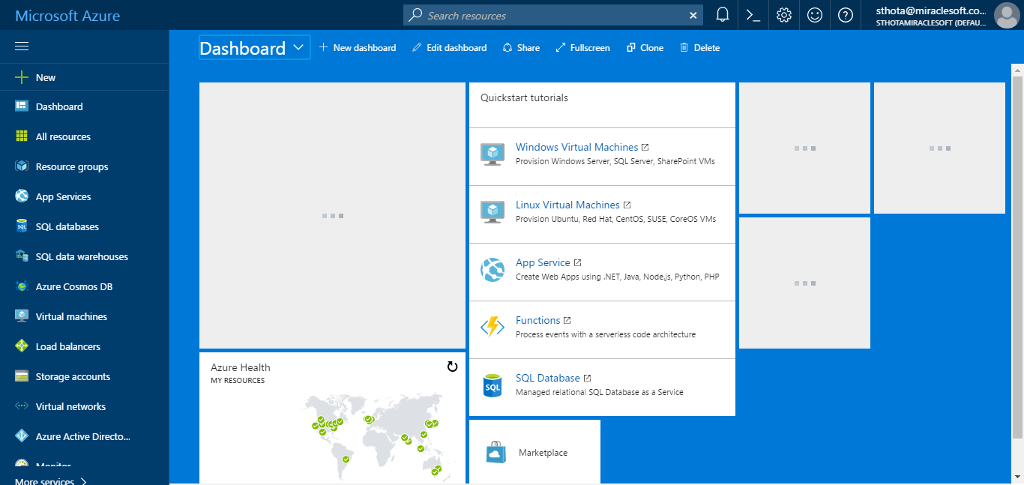Open the help question mark icon
Viewport: 1024px width, 485px height.
(x=845, y=15)
